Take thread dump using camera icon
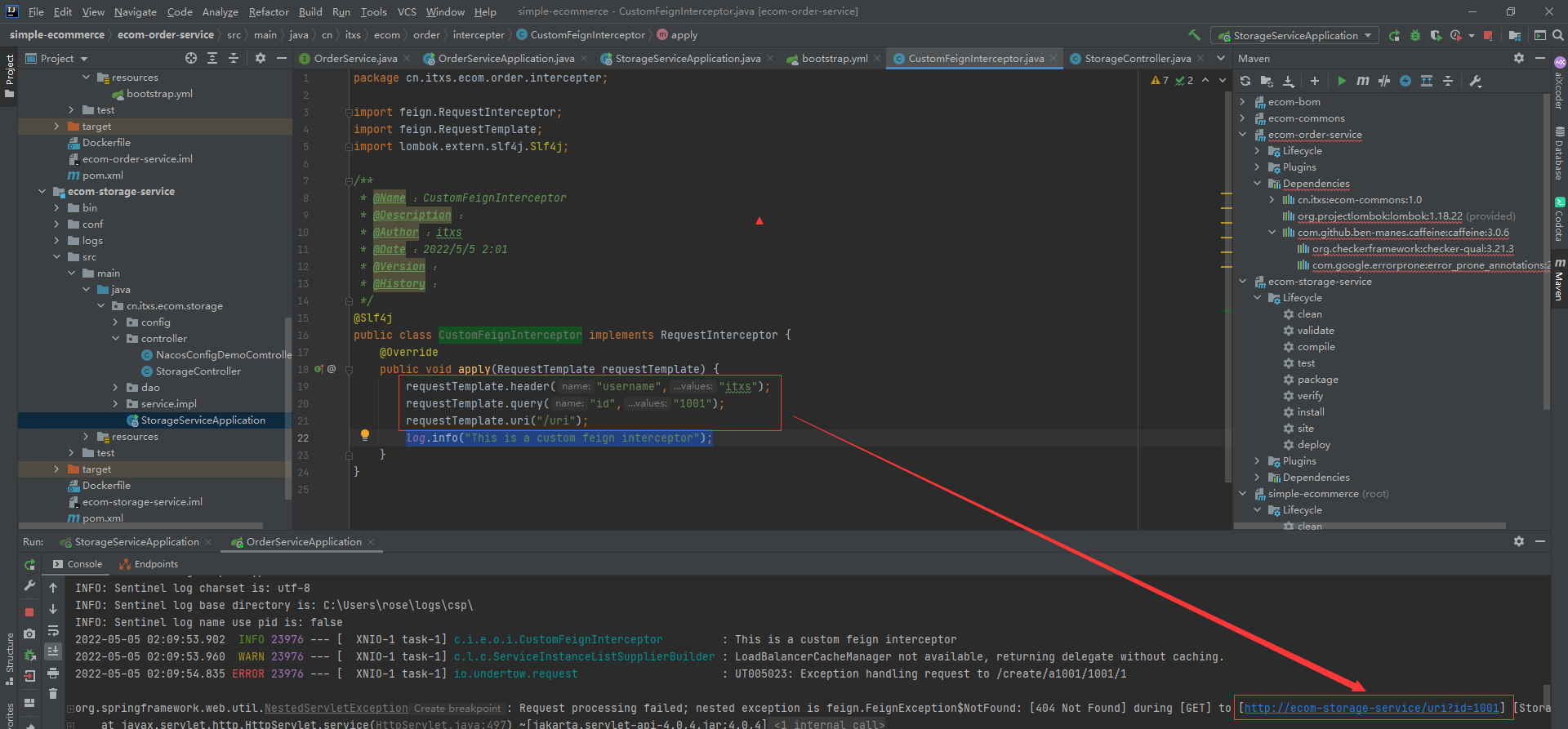Image resolution: width=1568 pixels, height=729 pixels. [29, 633]
